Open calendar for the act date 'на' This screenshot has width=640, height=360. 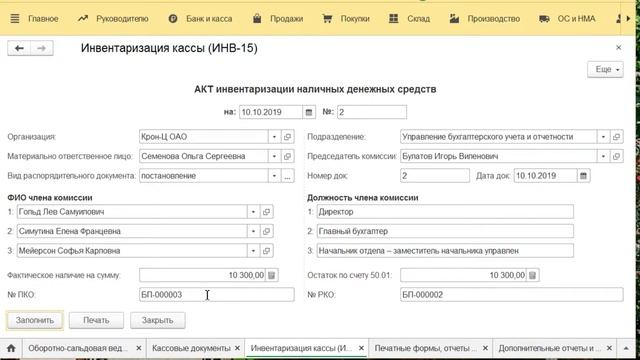coord(309,112)
